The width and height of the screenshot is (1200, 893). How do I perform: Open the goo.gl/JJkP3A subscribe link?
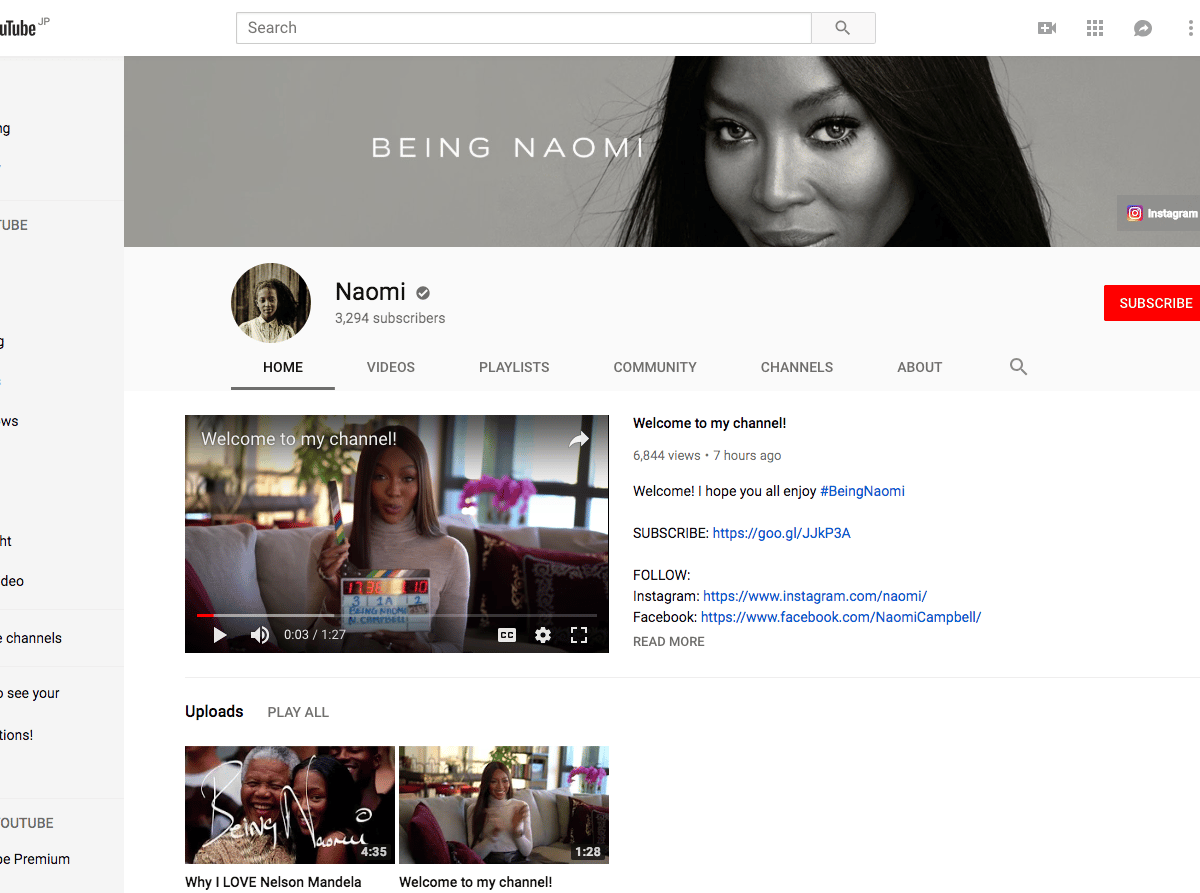(x=781, y=533)
